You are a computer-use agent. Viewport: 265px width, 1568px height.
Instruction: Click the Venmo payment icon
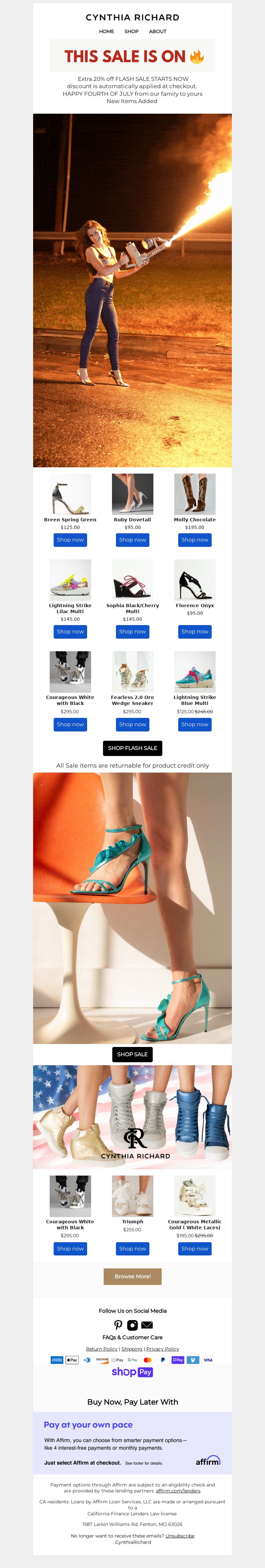[193, 1360]
